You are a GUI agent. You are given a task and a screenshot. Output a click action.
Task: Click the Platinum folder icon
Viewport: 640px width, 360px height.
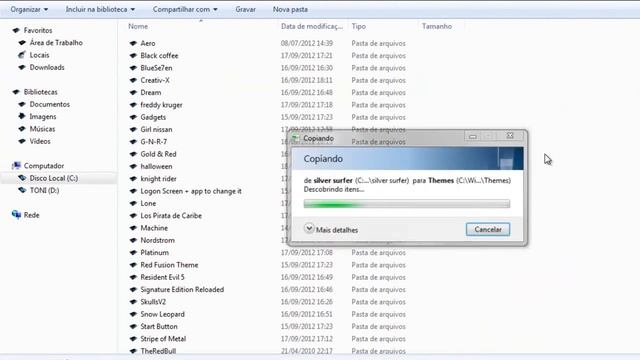tap(133, 252)
